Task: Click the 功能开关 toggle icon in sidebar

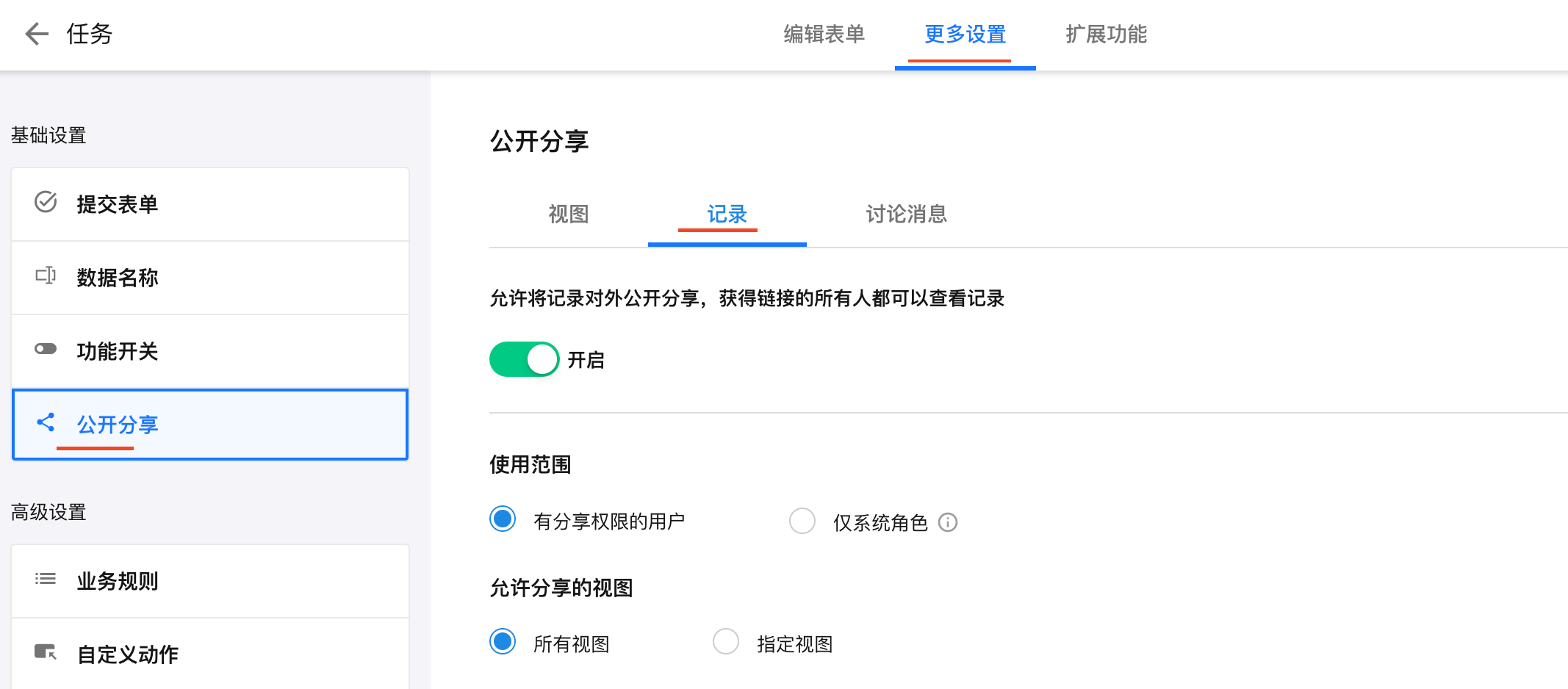Action: pyautogui.click(x=46, y=349)
